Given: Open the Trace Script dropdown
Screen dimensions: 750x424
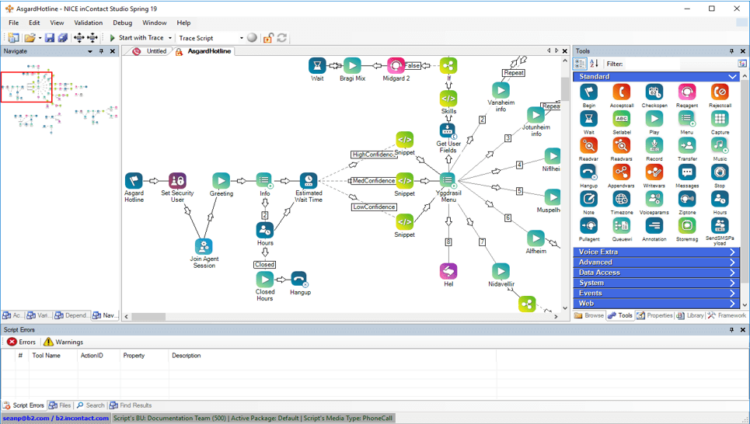Looking at the screenshot, I should click(241, 38).
